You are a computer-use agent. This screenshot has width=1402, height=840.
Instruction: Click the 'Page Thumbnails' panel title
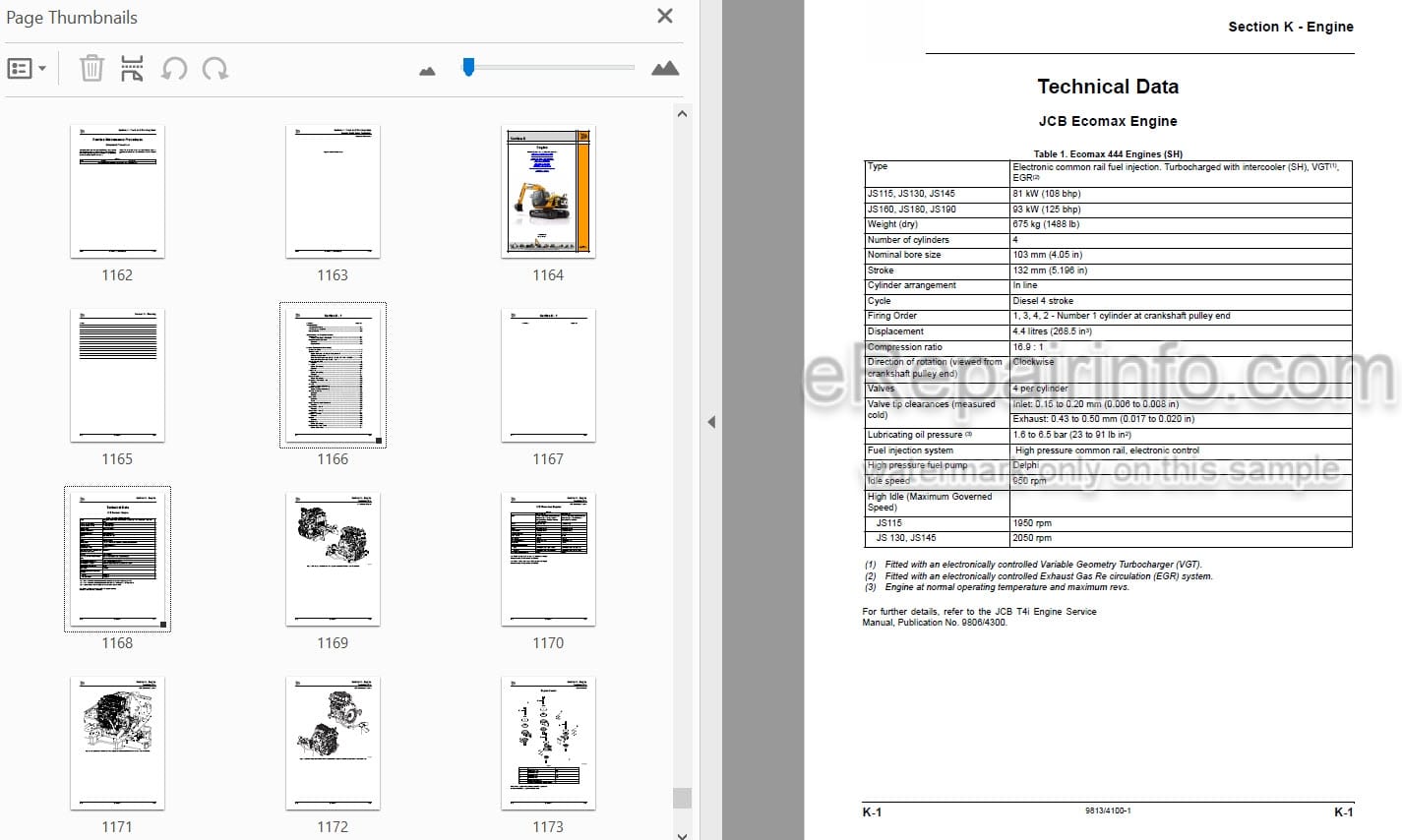72,18
